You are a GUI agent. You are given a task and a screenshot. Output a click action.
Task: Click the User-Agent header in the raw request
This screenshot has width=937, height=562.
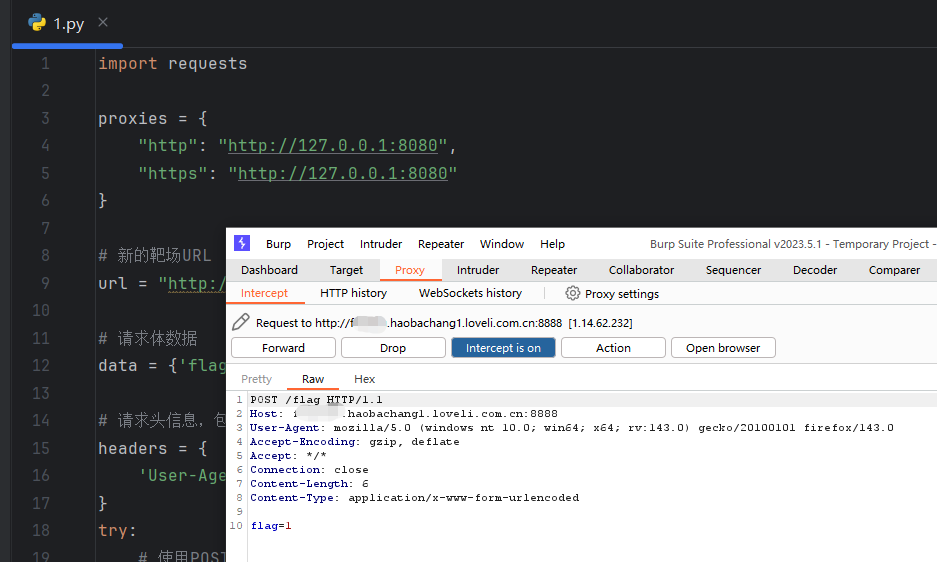[x=571, y=427]
